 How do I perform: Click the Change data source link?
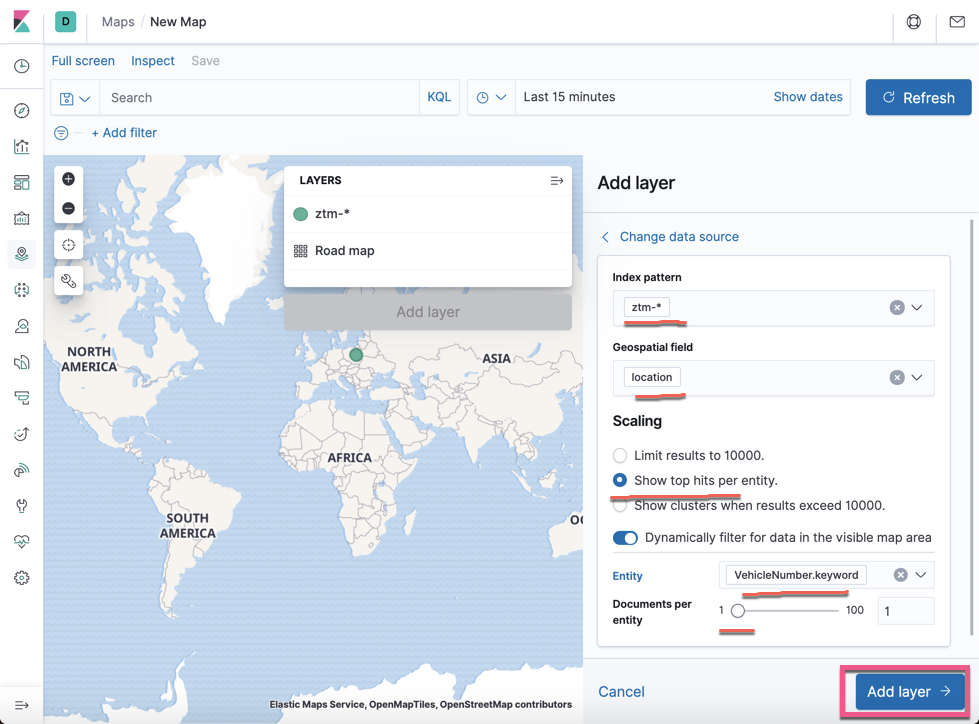(679, 237)
